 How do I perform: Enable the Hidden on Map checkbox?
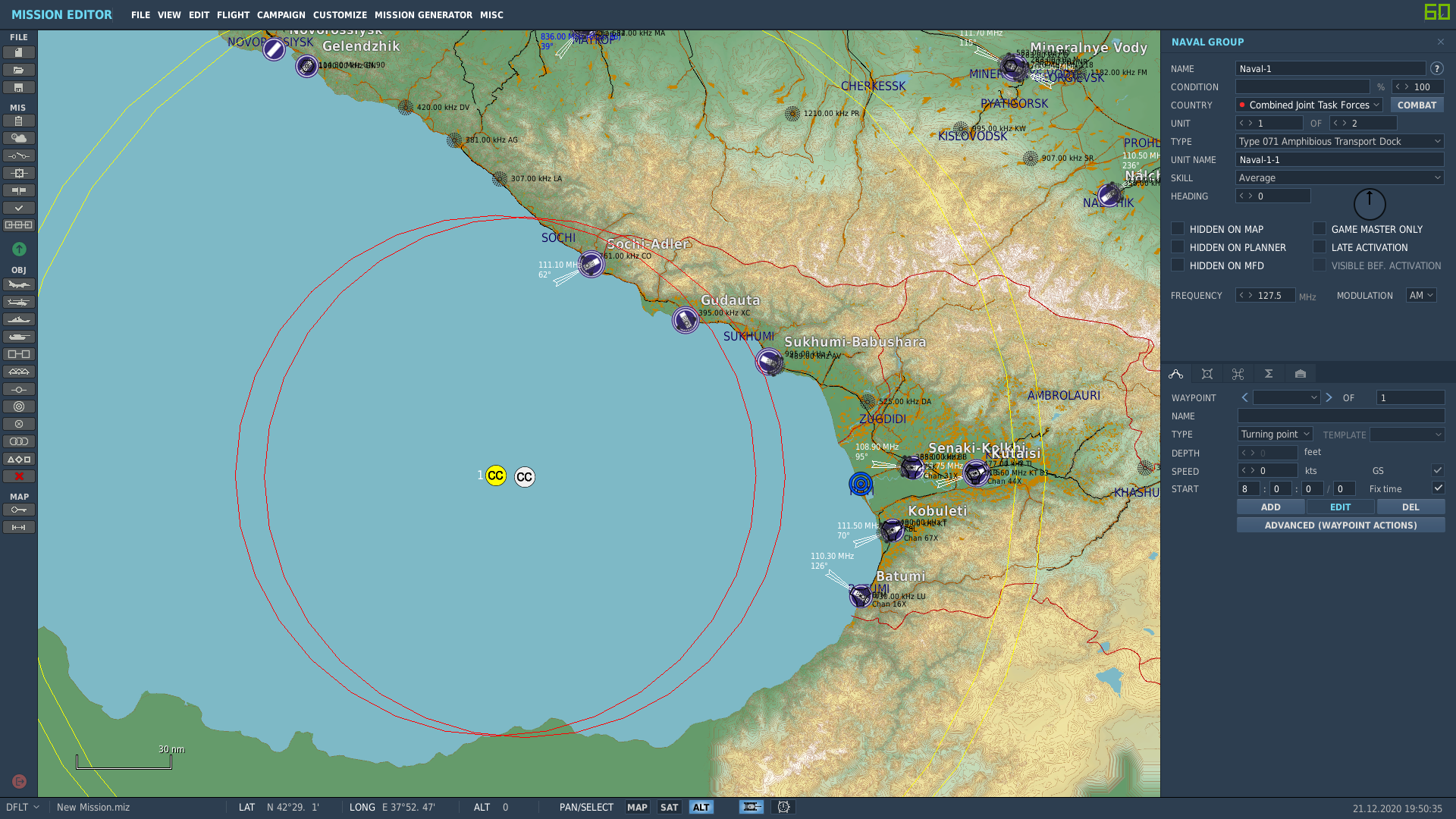(1178, 228)
